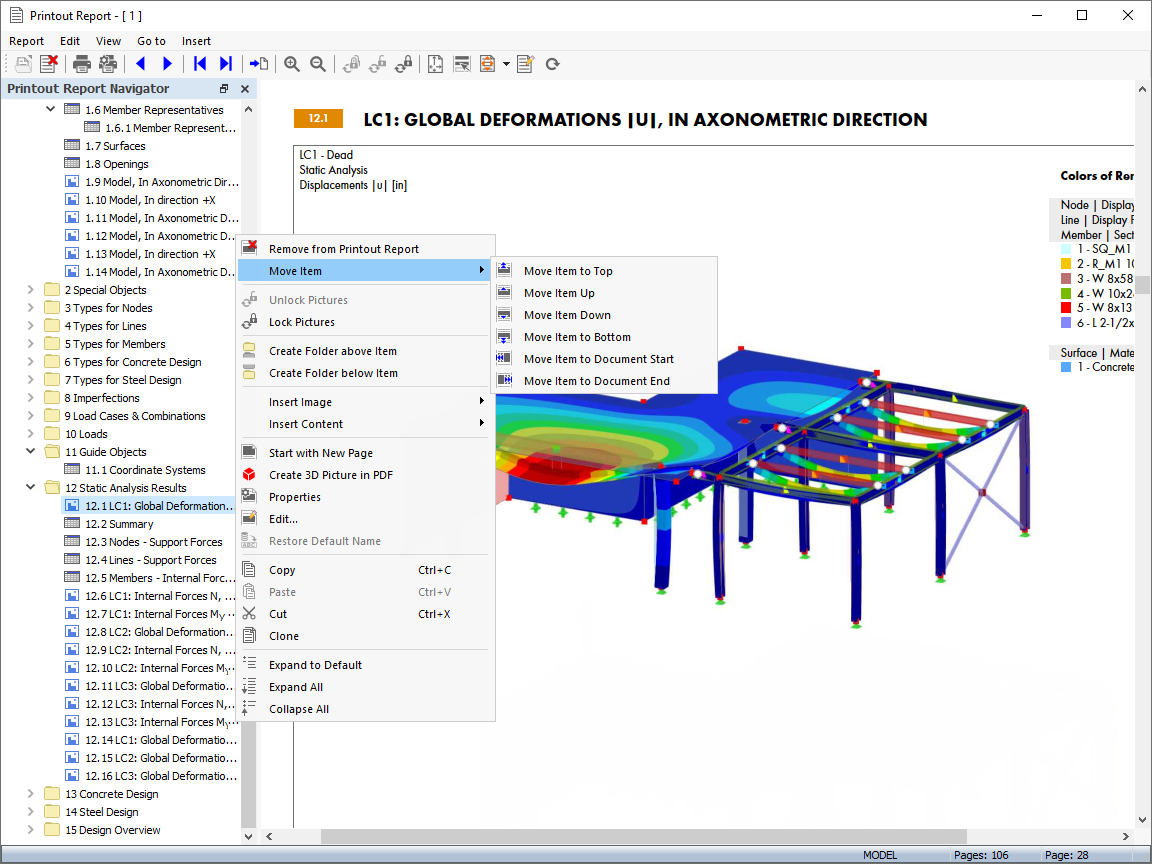Click red color swatch for 5 - W 8x13
The height and width of the screenshot is (864, 1152).
pos(1066,308)
